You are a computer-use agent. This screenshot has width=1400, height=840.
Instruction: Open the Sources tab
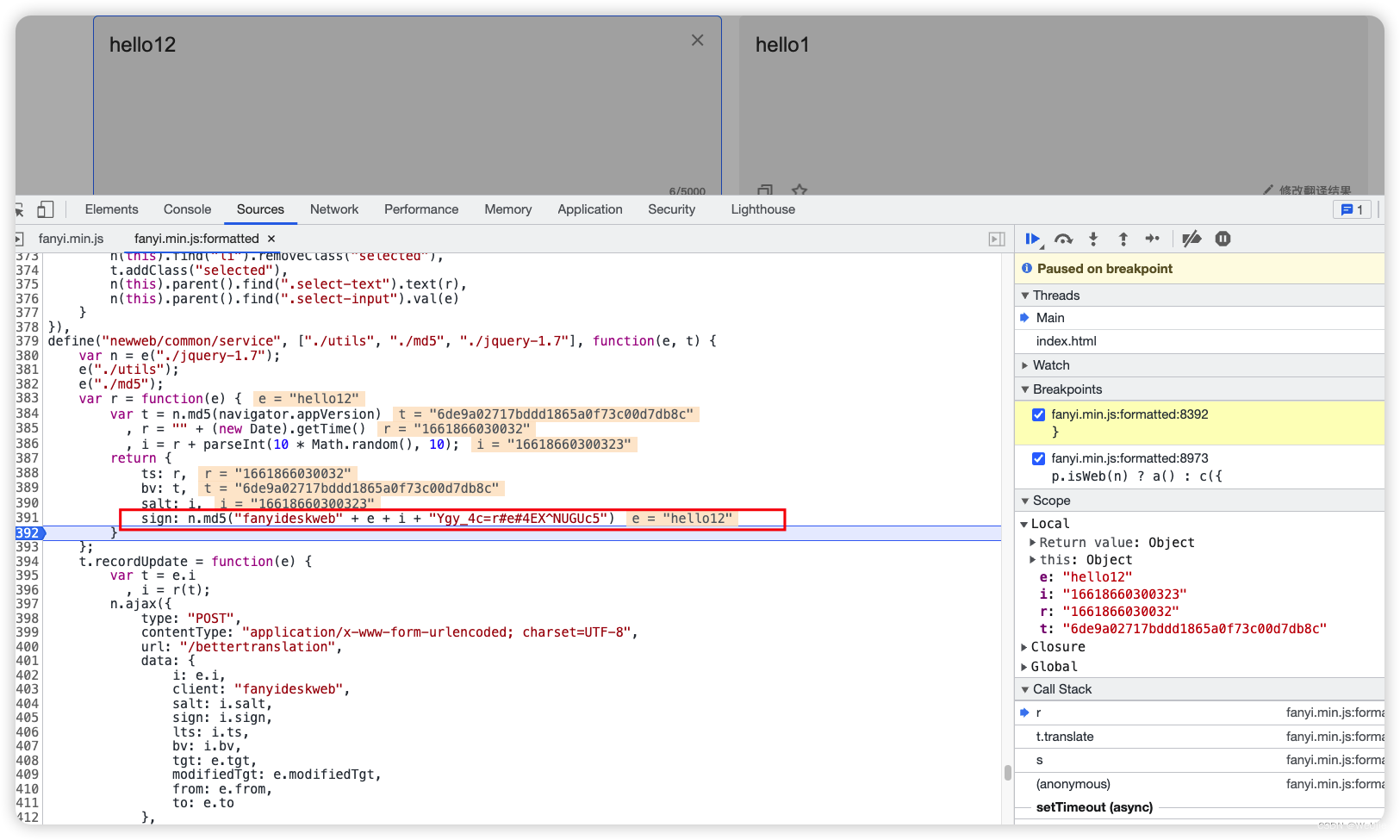[260, 209]
